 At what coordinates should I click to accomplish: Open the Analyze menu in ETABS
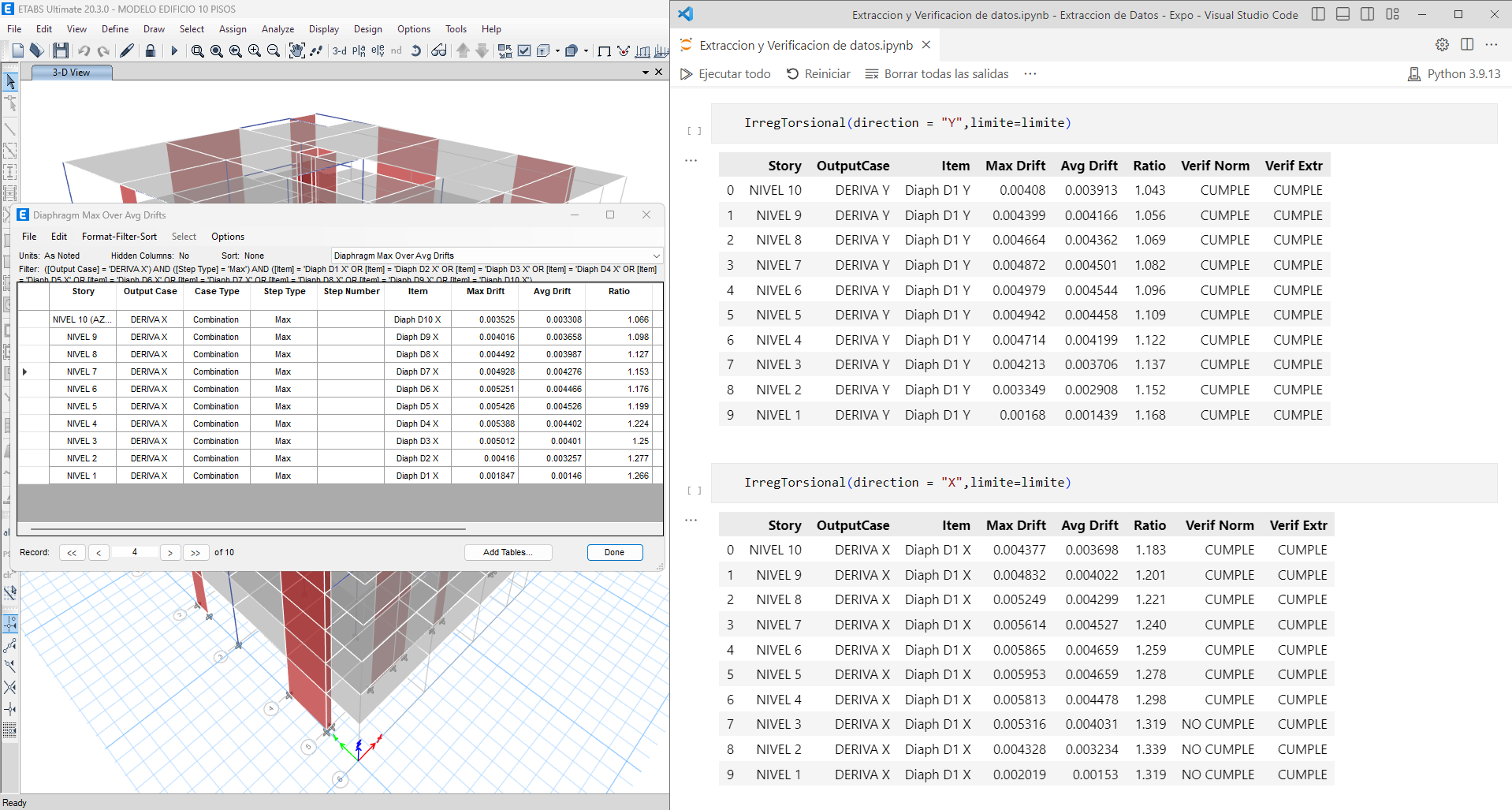[277, 29]
